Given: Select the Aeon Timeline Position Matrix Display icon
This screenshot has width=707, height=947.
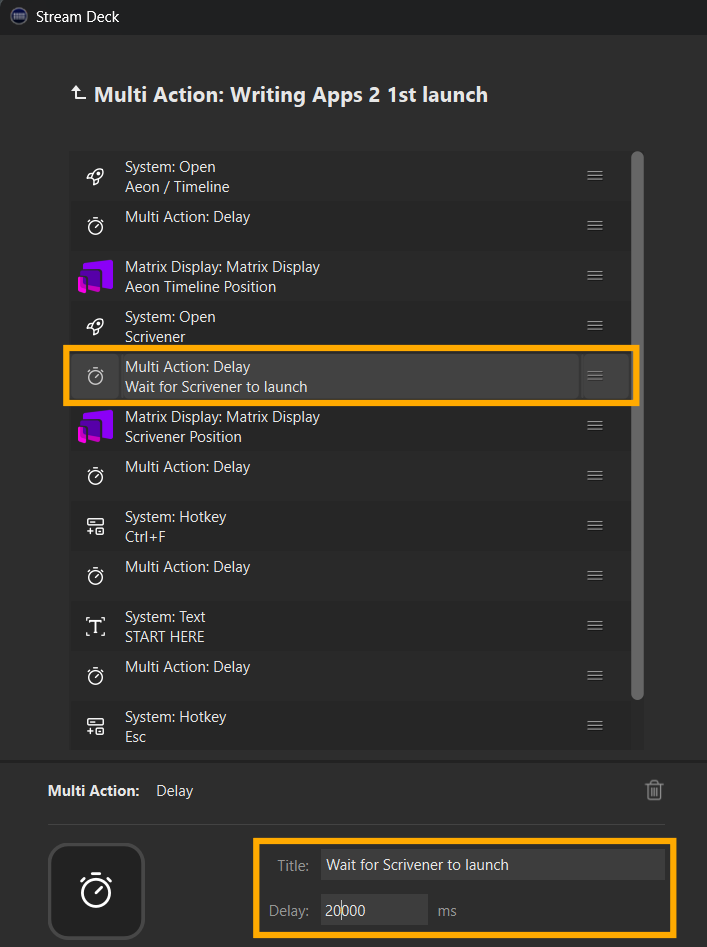Looking at the screenshot, I should pyautogui.click(x=95, y=276).
